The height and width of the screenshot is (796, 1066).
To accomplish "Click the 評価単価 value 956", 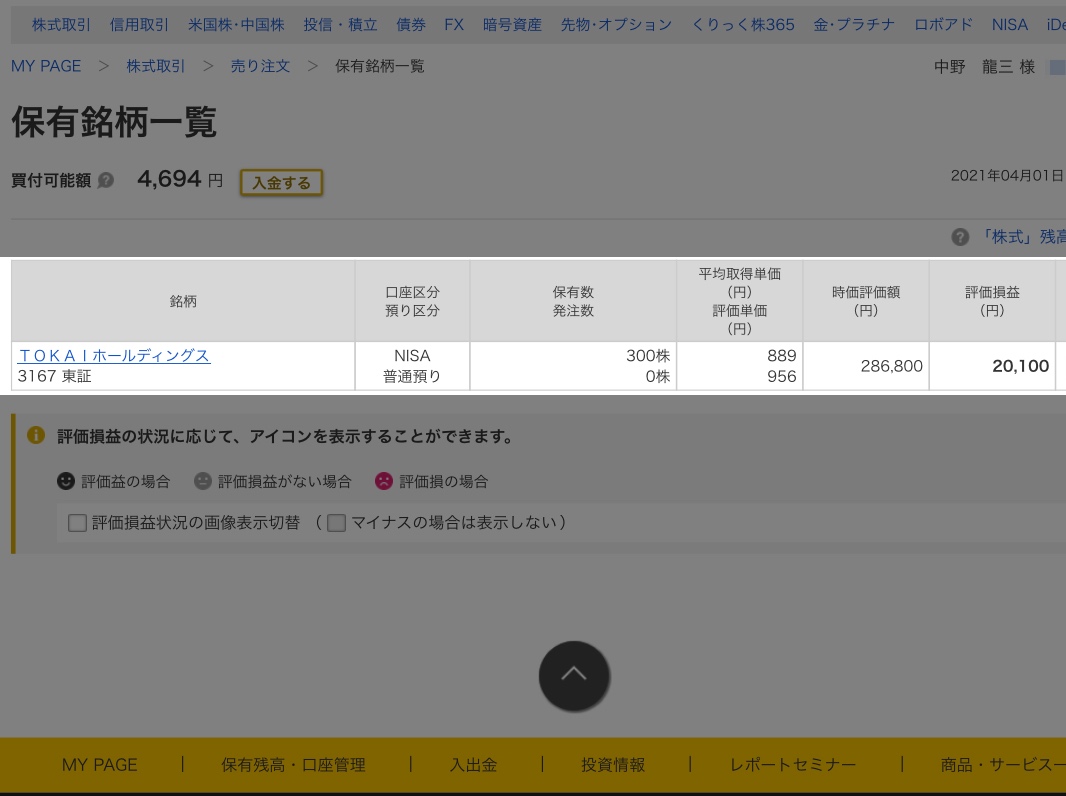I will 781,376.
